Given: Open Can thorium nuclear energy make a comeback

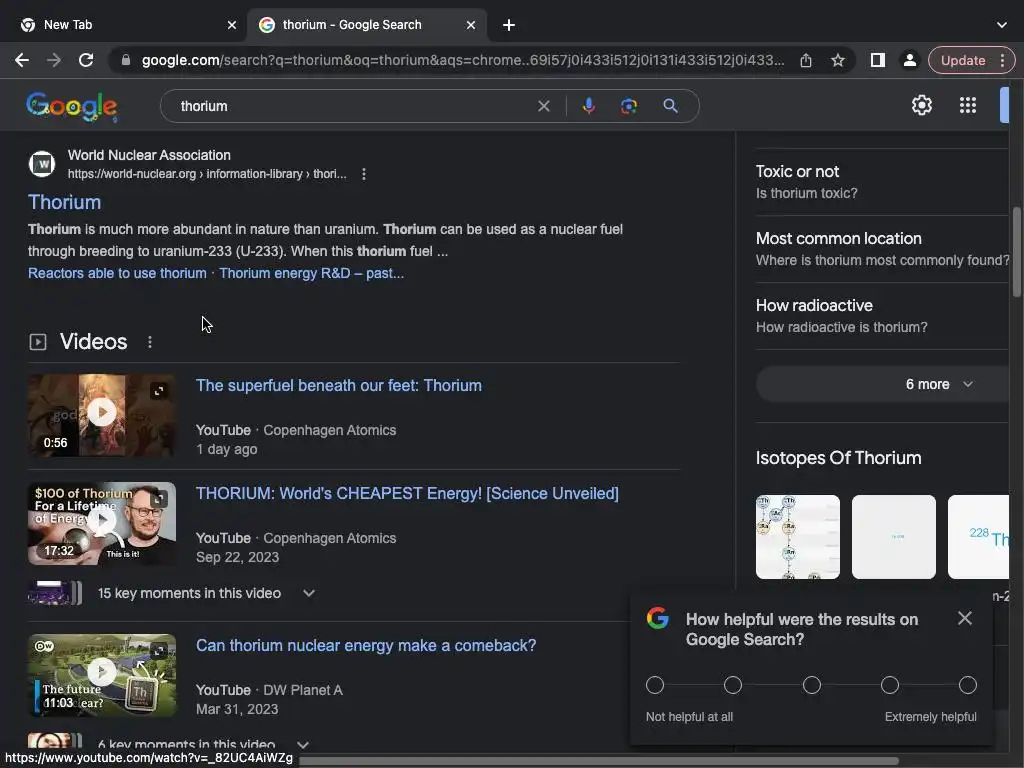Looking at the screenshot, I should [366, 646].
